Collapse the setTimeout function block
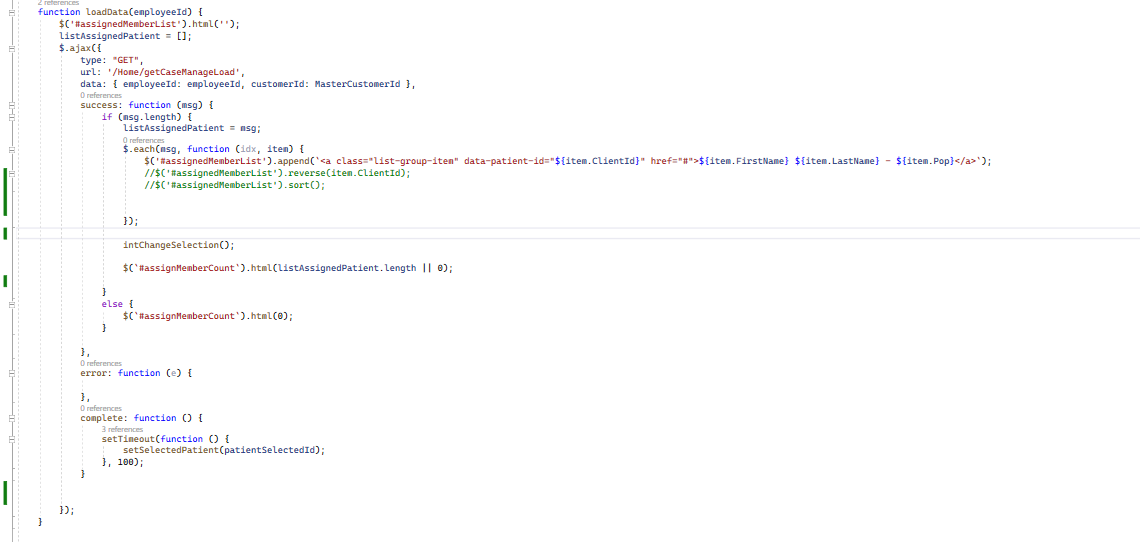The height and width of the screenshot is (542, 1140). point(11,439)
